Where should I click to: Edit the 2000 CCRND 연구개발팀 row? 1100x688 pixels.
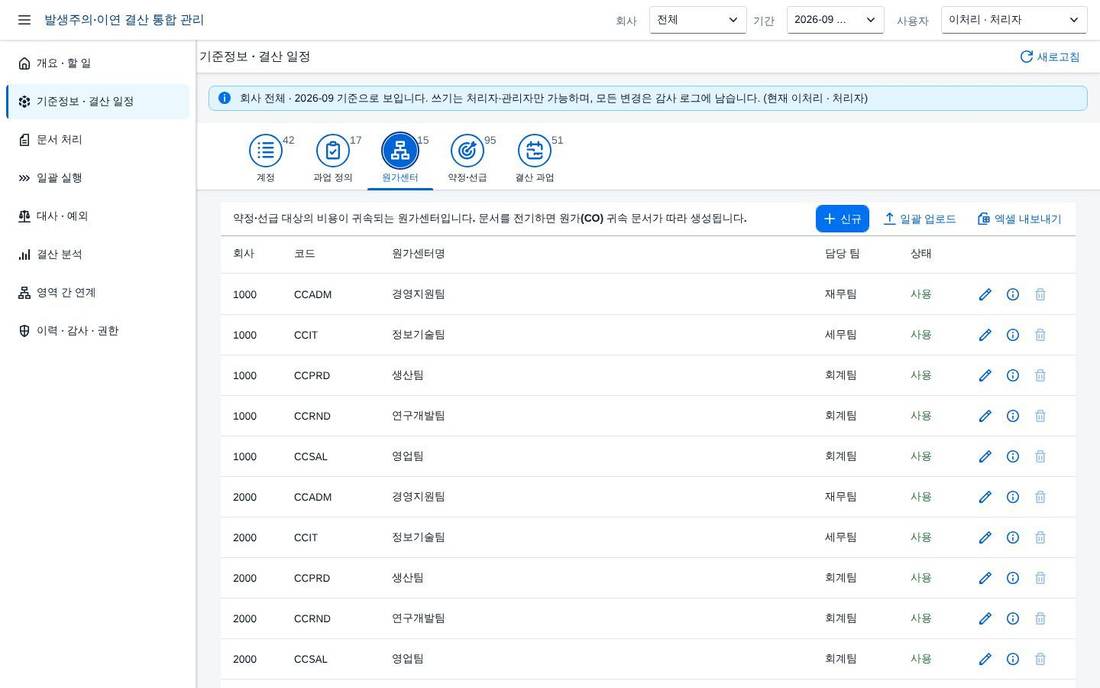pos(985,619)
